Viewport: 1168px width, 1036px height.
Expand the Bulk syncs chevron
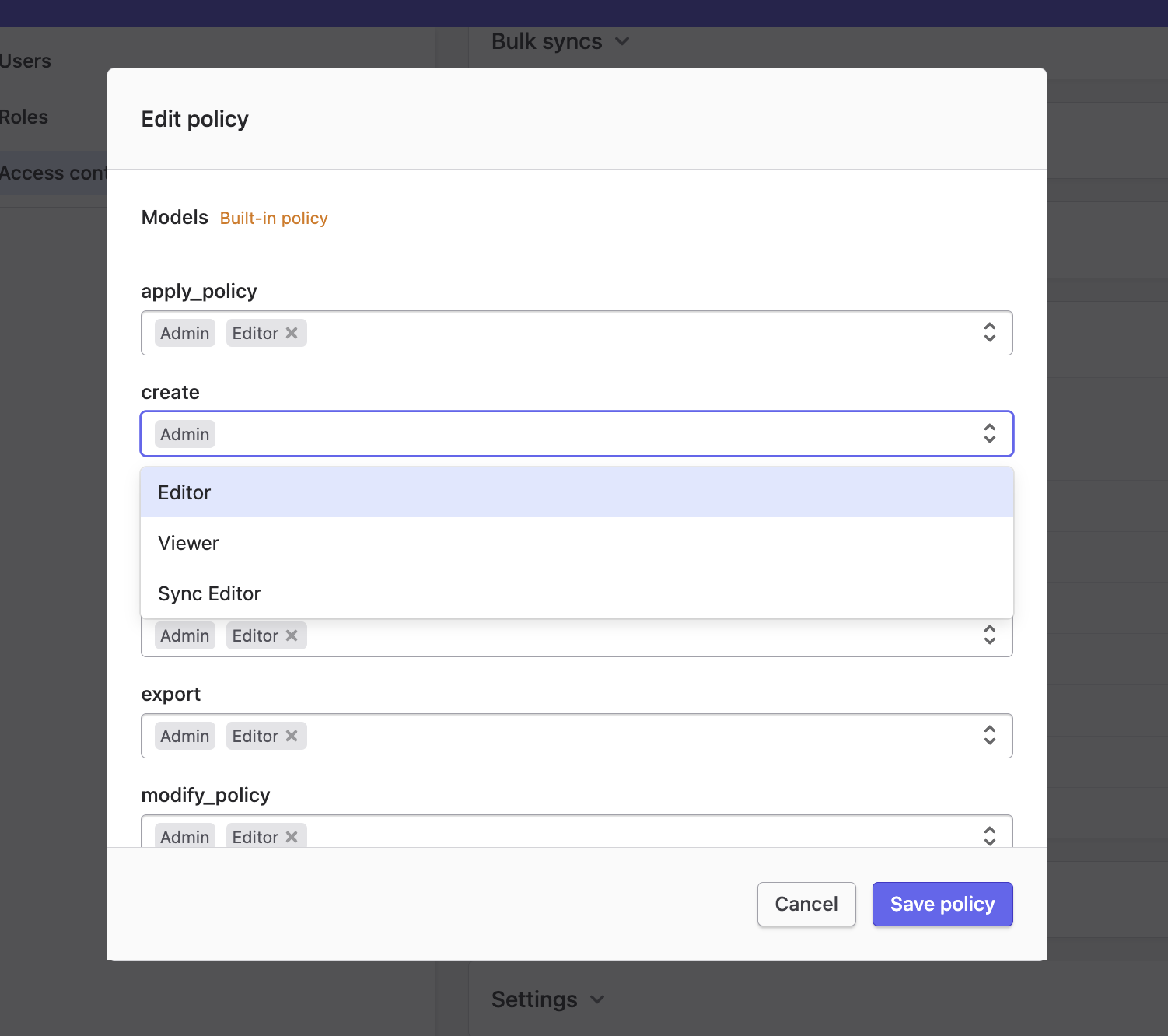point(622,41)
